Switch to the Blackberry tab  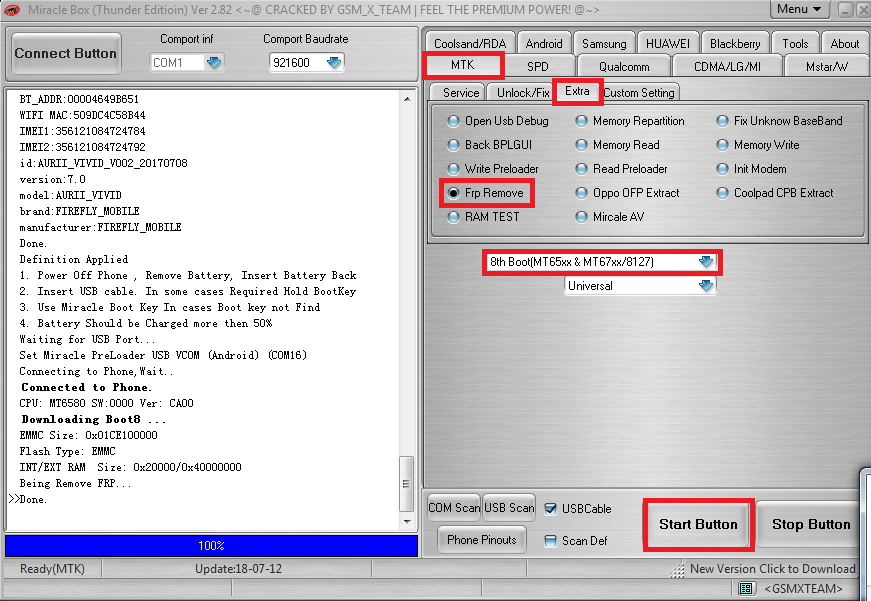[735, 43]
